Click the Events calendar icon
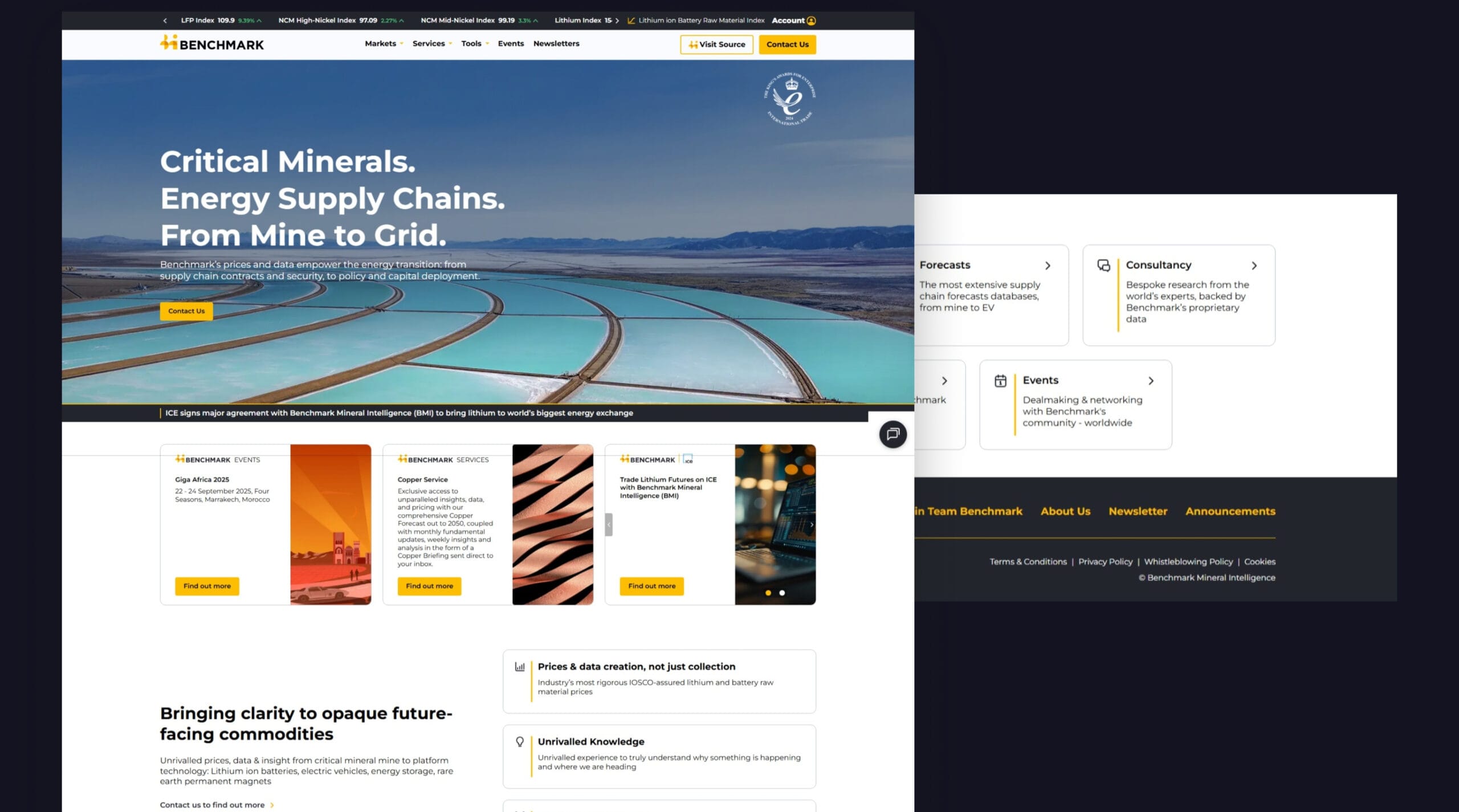Screen dimensions: 1459x812 click(1000, 381)
